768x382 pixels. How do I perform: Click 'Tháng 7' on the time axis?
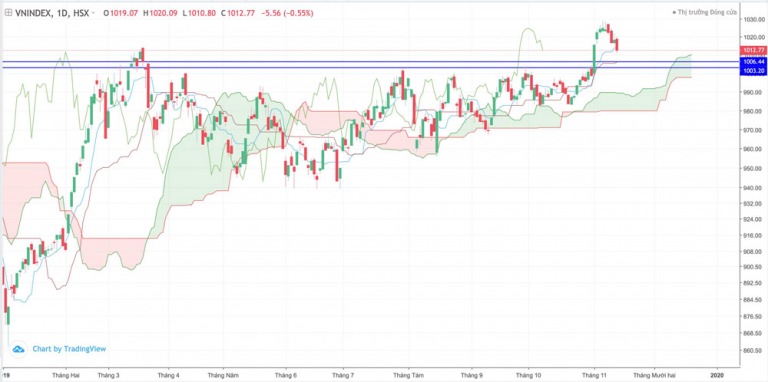coord(343,376)
